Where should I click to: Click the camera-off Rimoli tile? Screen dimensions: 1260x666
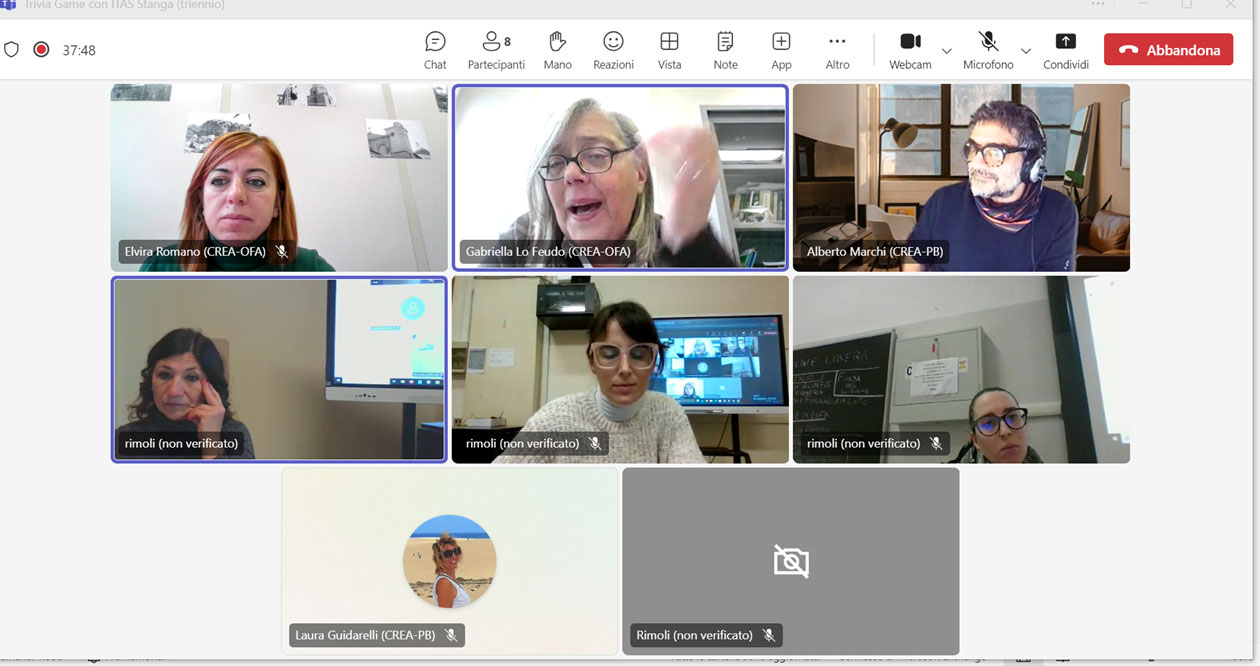point(790,561)
